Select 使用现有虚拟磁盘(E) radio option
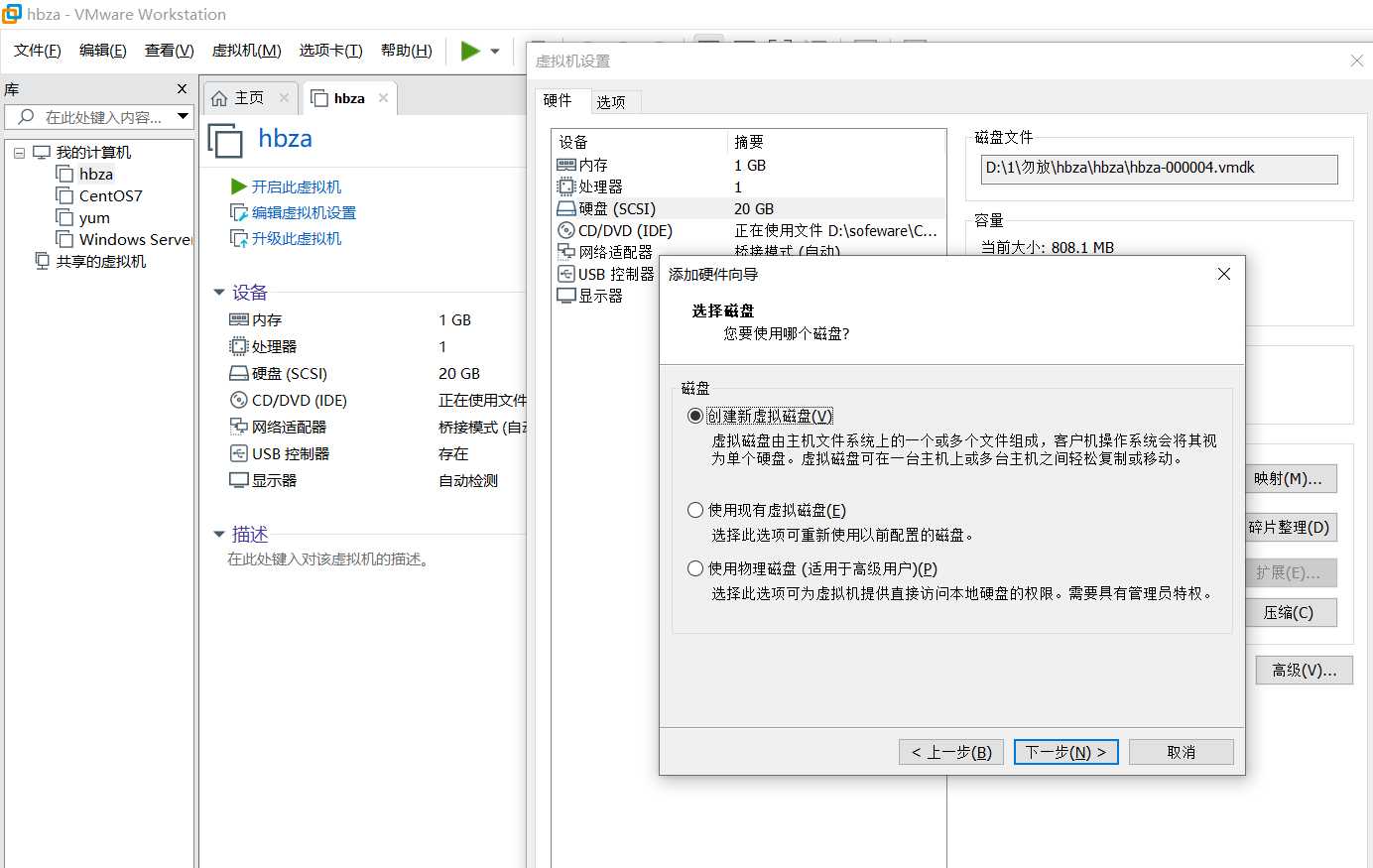This screenshot has width=1373, height=868. coord(695,510)
